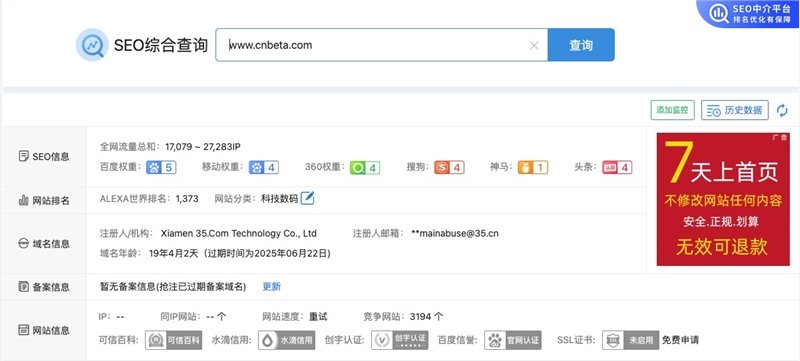Click the 竞争网站 count 3194 个

(x=426, y=317)
